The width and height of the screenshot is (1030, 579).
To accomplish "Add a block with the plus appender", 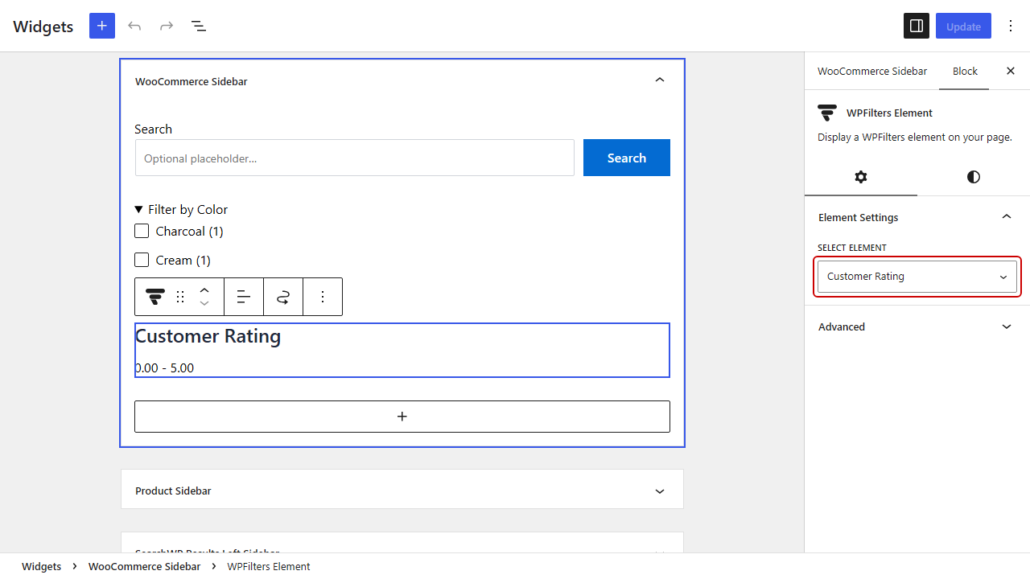I will click(402, 417).
